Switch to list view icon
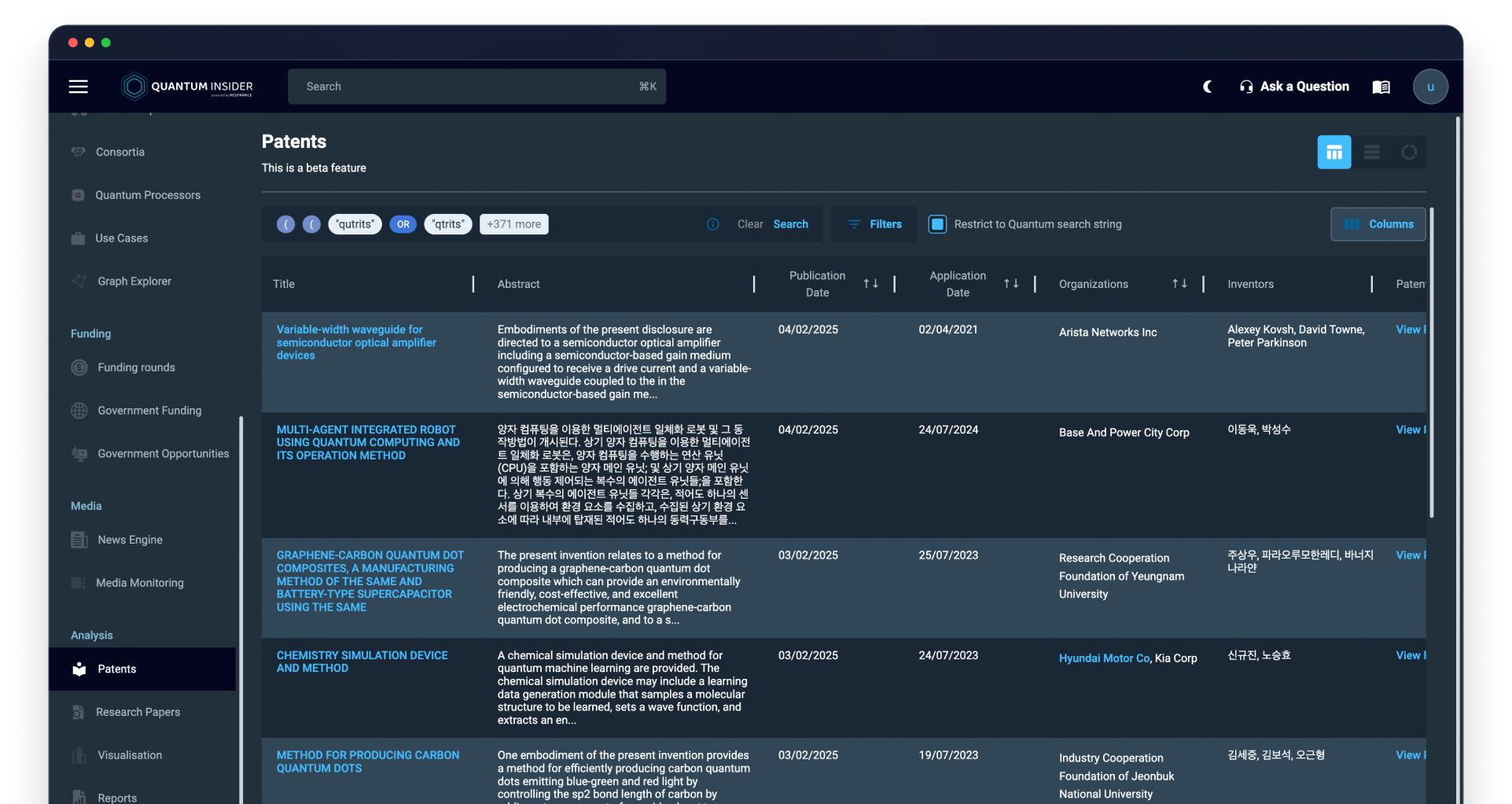Screen dimensions: 1512x804 click(1372, 152)
